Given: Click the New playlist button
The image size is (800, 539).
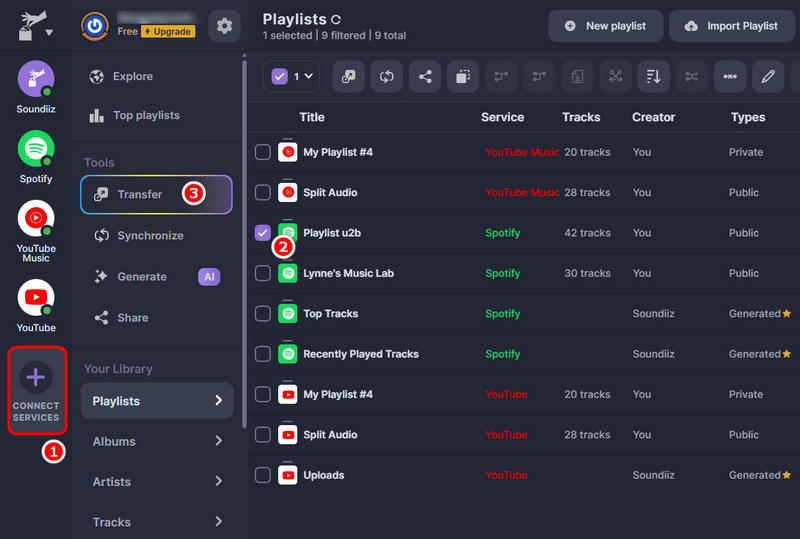Looking at the screenshot, I should tap(606, 26).
